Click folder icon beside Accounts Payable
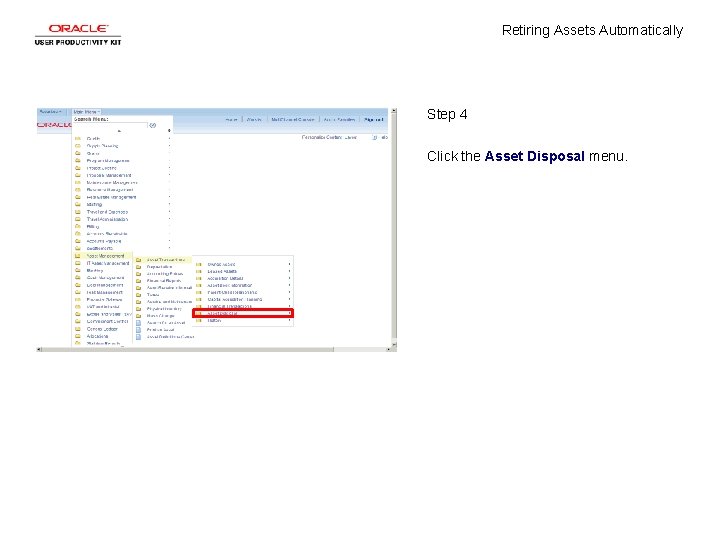Screen dimensions: 720x540 point(78,241)
